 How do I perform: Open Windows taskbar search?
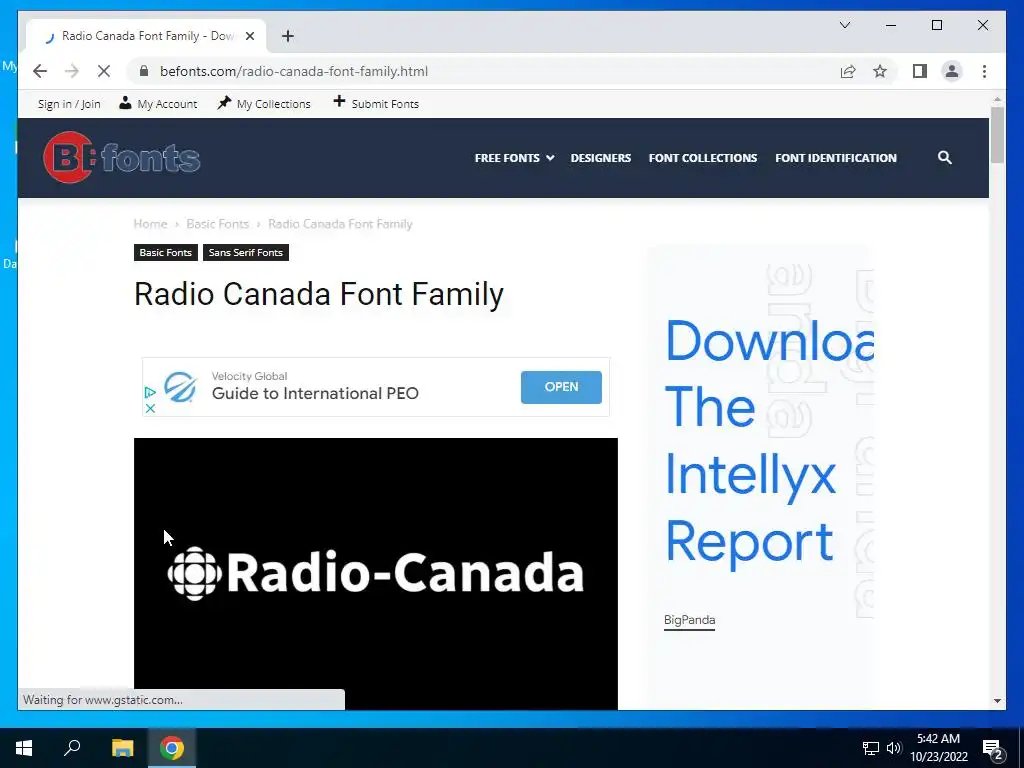pos(72,748)
